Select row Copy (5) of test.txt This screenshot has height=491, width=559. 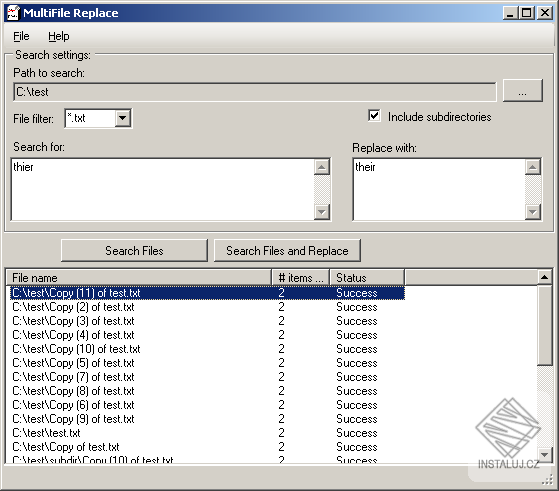pos(207,363)
